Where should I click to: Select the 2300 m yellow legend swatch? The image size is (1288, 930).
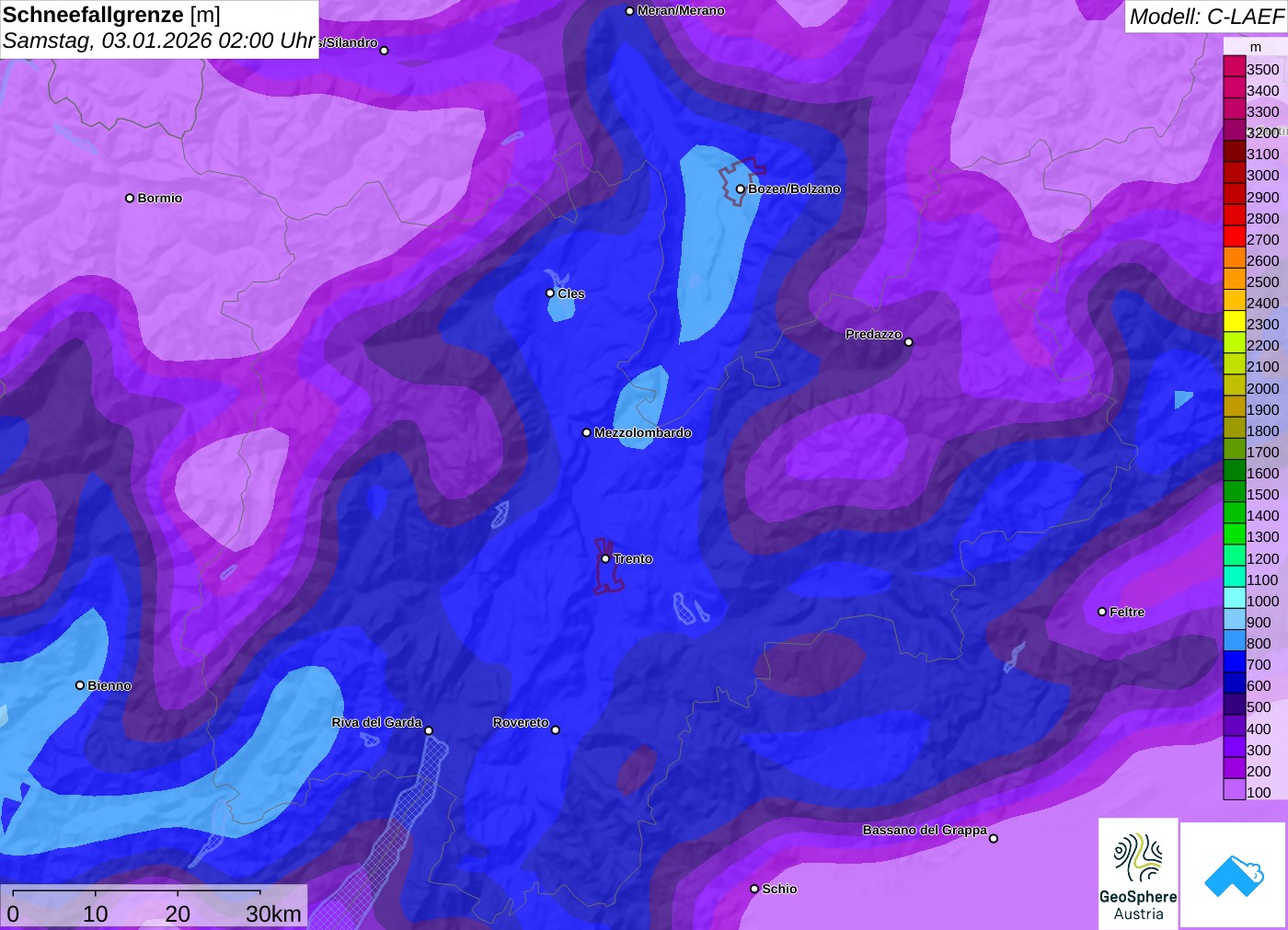1234,321
